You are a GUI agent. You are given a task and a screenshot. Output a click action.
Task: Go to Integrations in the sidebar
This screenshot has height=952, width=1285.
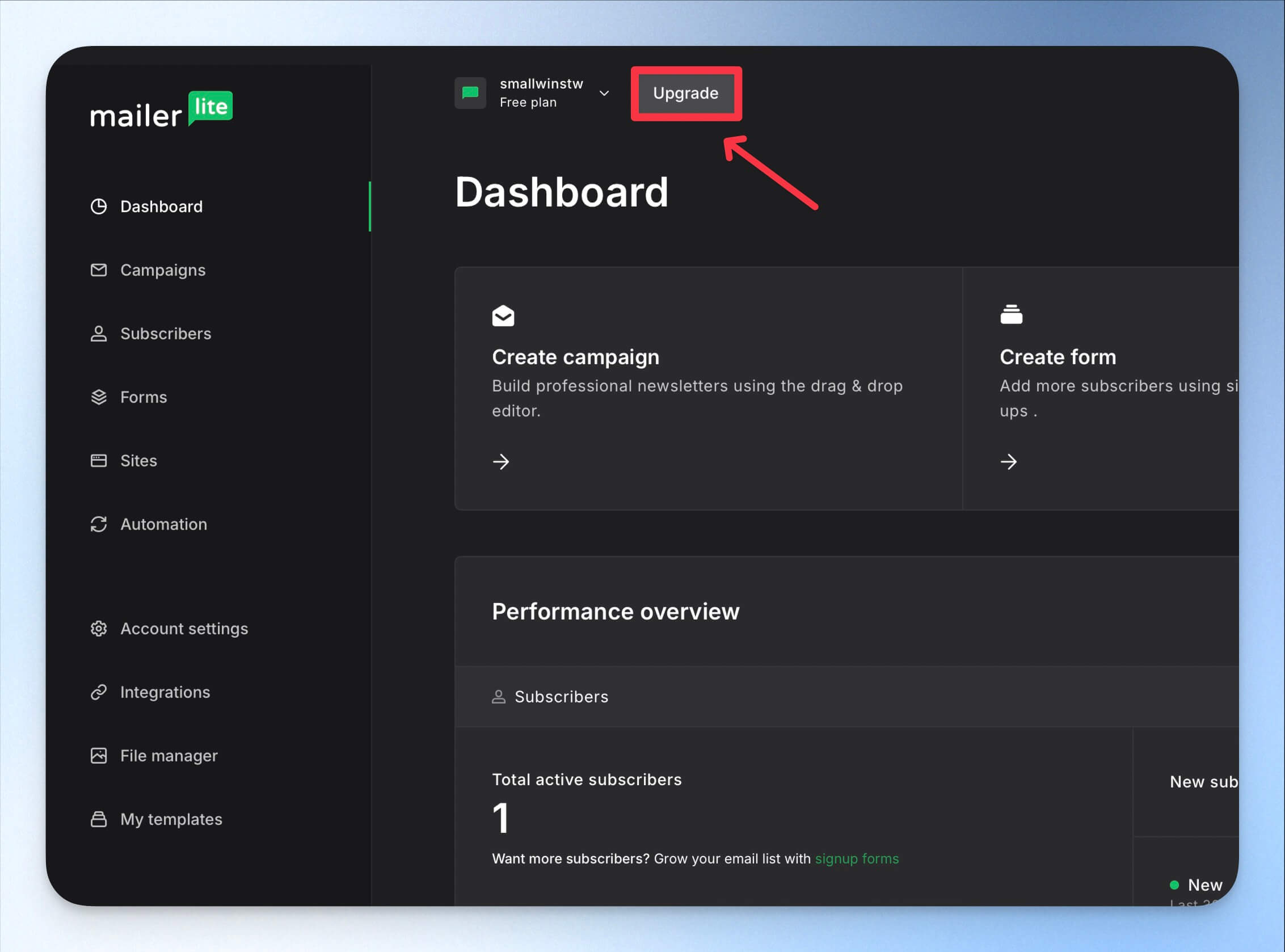[165, 692]
